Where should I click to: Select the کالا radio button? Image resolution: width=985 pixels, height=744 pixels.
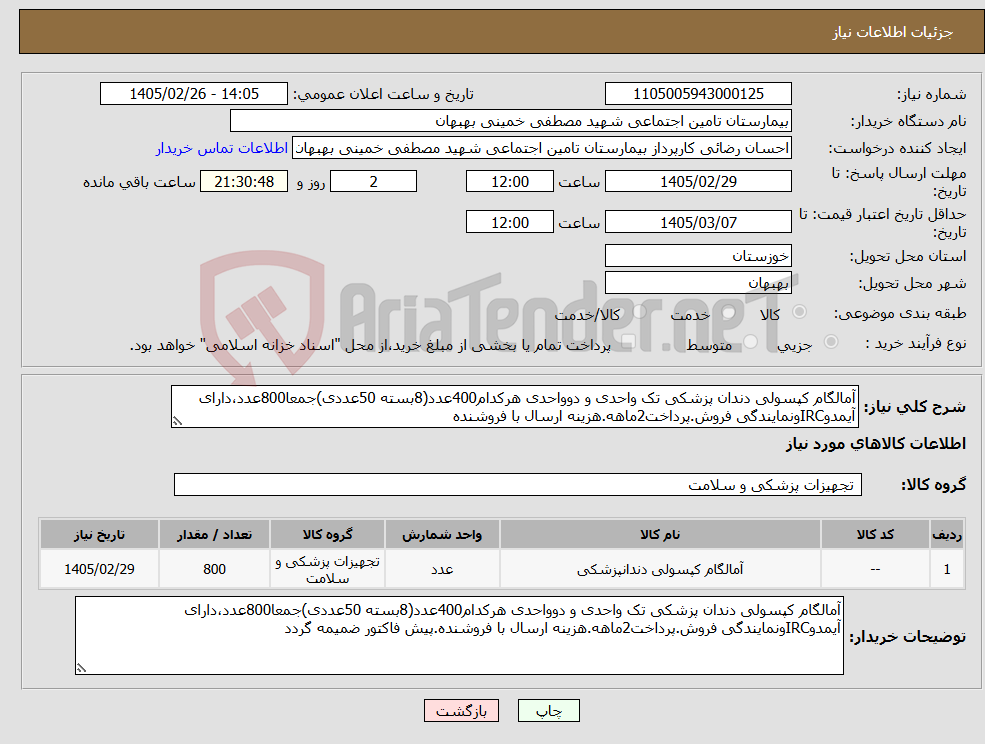point(800,312)
